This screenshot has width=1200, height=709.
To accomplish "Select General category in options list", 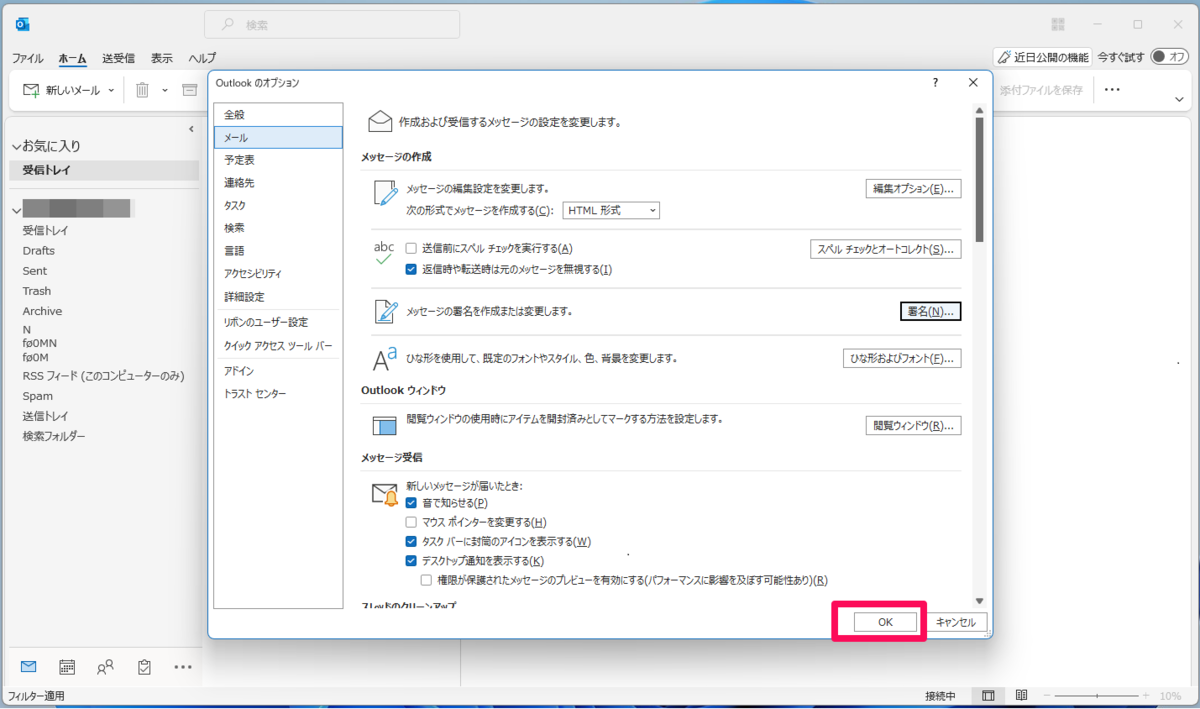I will point(278,115).
